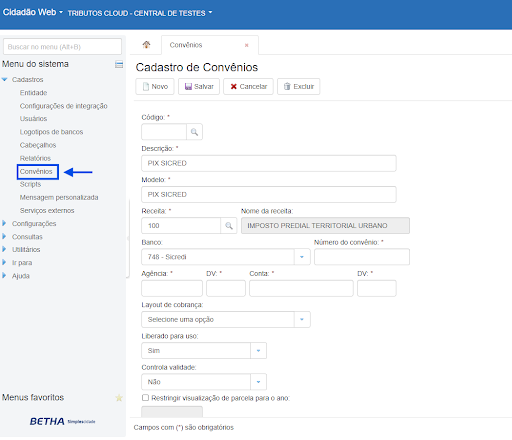Click the Salvar floppy disk button
This screenshot has width=512, height=440.
pos(199,87)
